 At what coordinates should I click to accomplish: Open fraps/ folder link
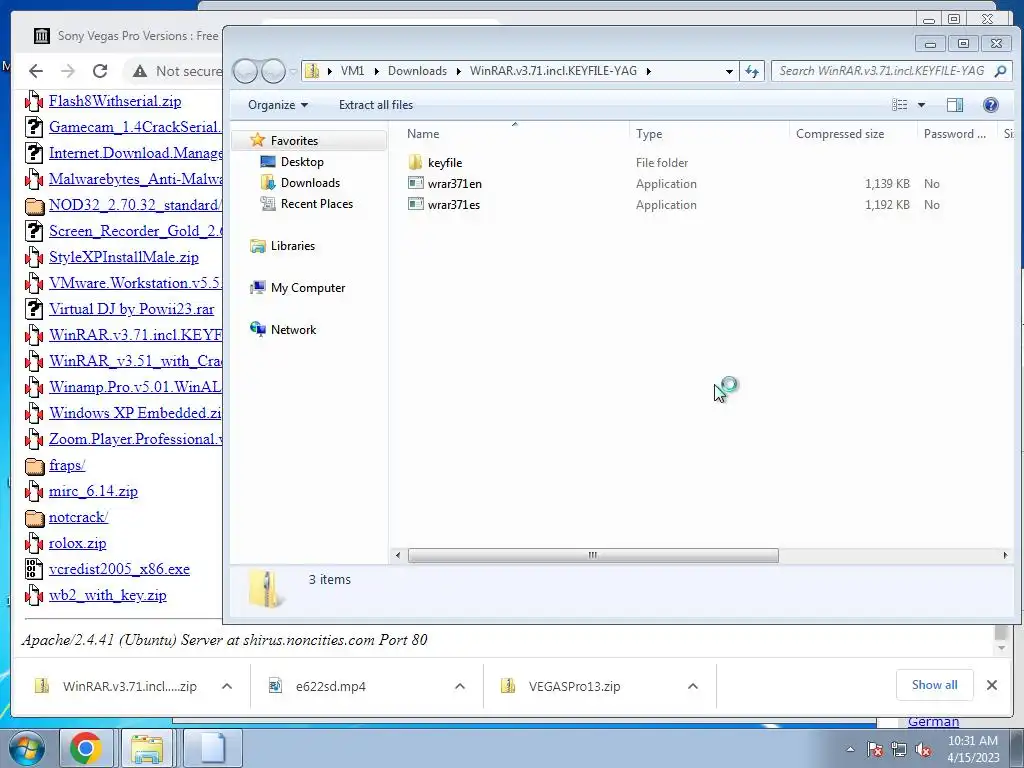[67, 464]
